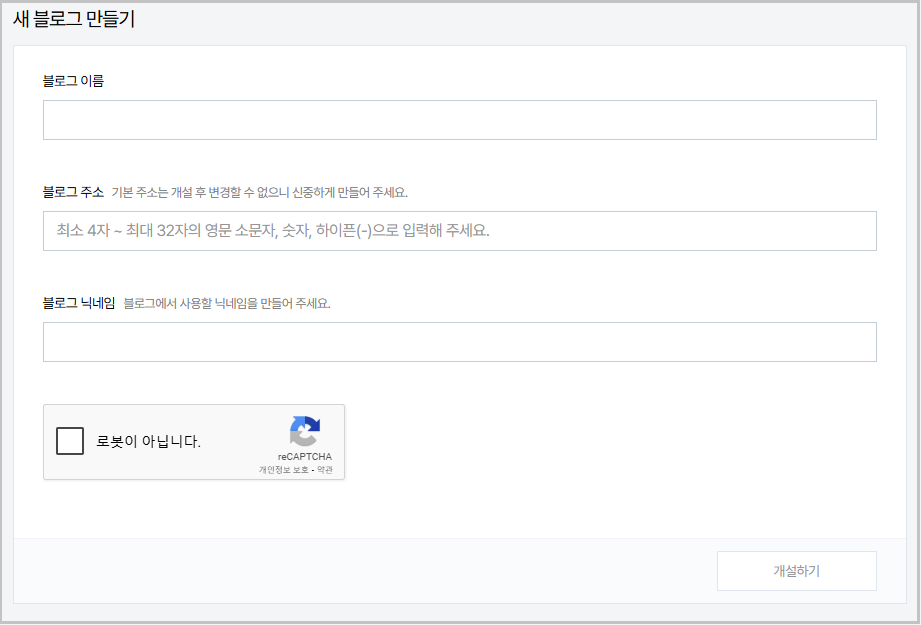Click the 블로그 이름 input field

click(459, 119)
